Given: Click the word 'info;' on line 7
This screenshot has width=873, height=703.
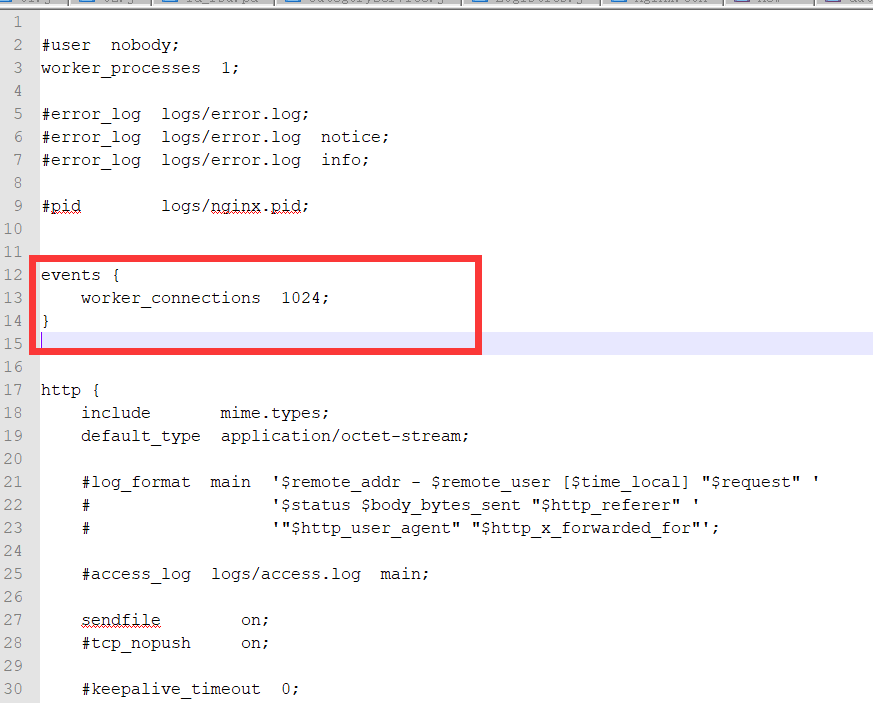Looking at the screenshot, I should tap(345, 160).
